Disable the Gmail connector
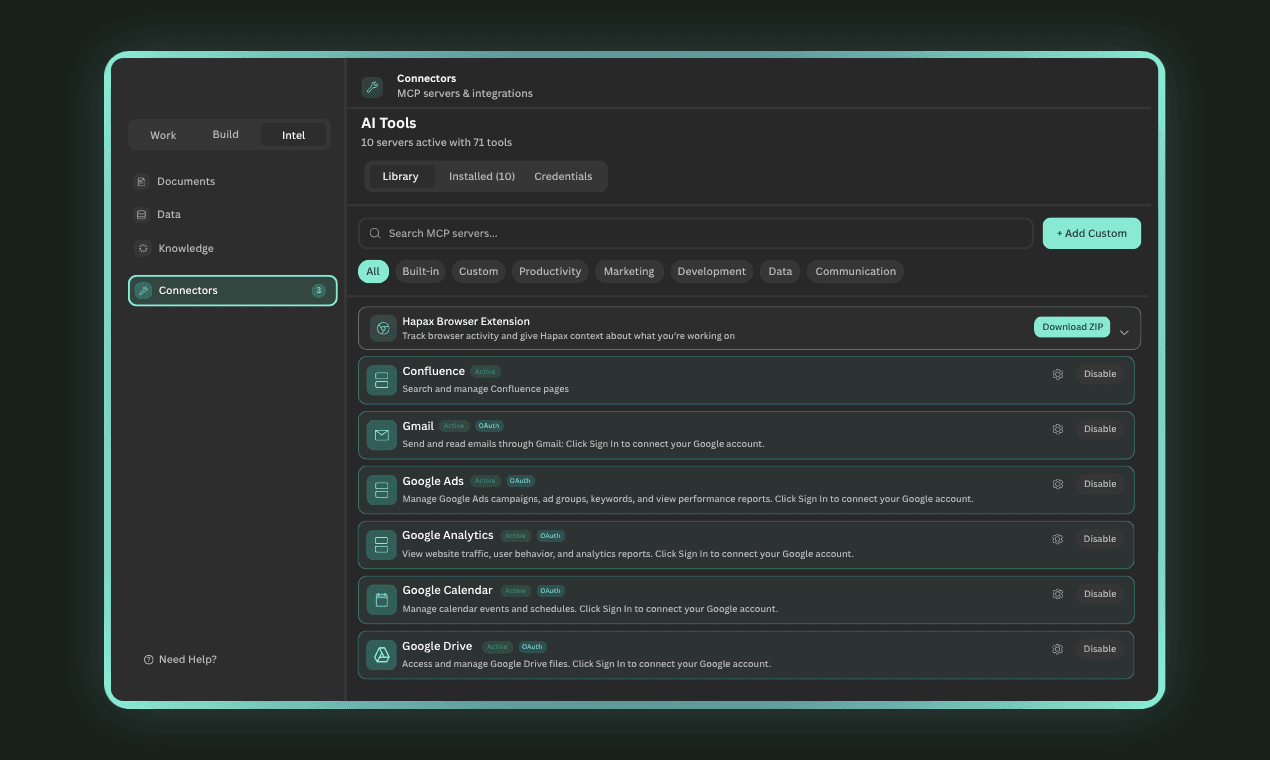 1099,428
